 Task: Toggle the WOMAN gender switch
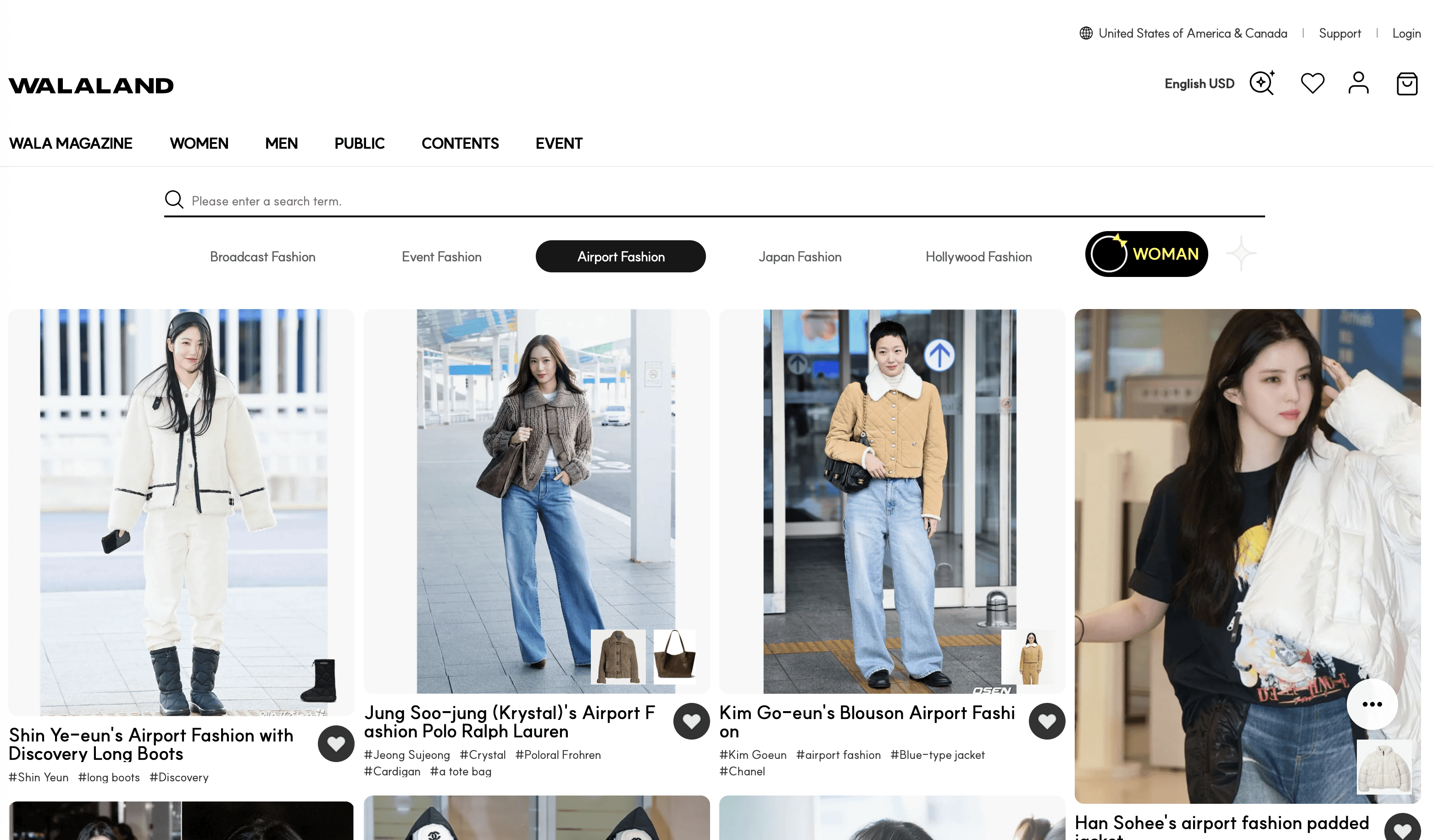(x=1146, y=254)
